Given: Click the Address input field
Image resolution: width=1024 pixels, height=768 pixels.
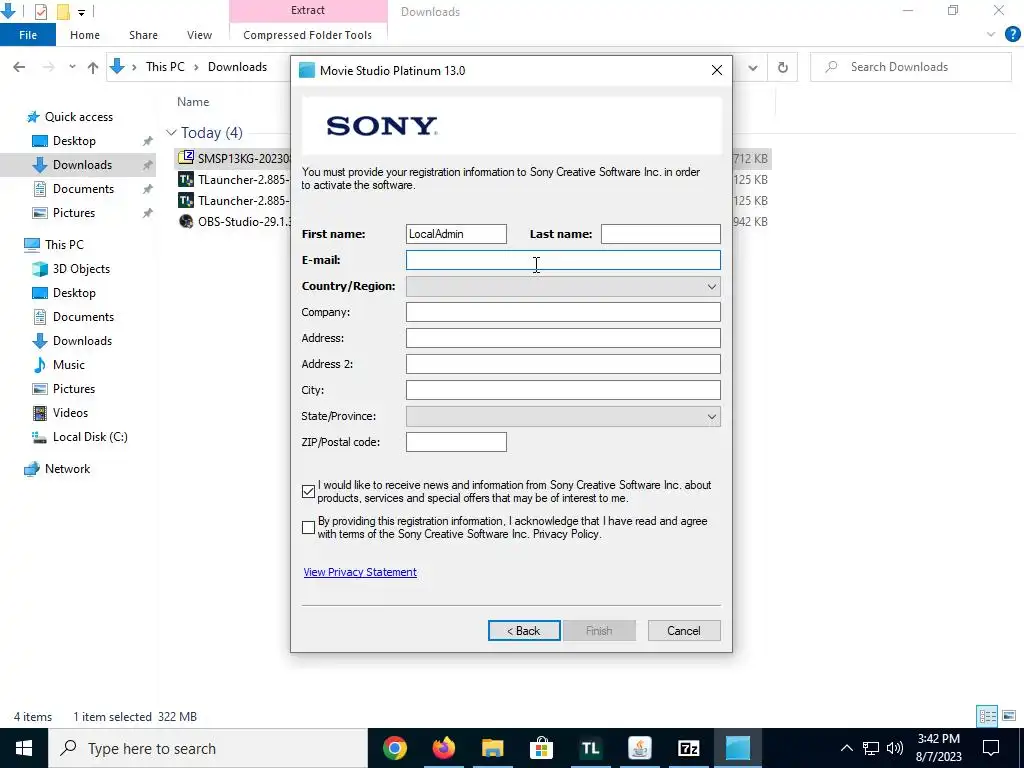Looking at the screenshot, I should (x=563, y=338).
